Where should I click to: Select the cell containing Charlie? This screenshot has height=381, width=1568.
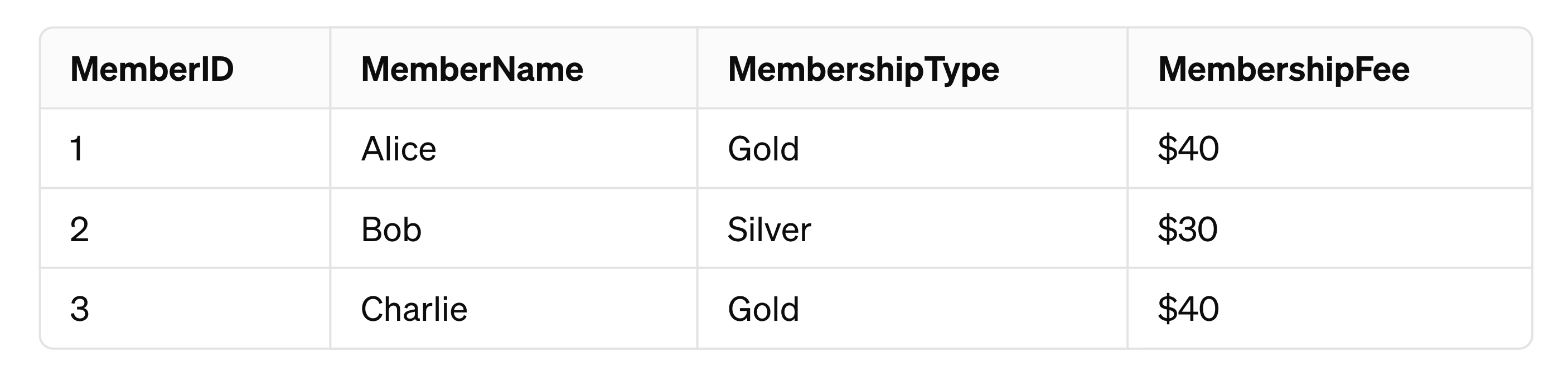514,309
